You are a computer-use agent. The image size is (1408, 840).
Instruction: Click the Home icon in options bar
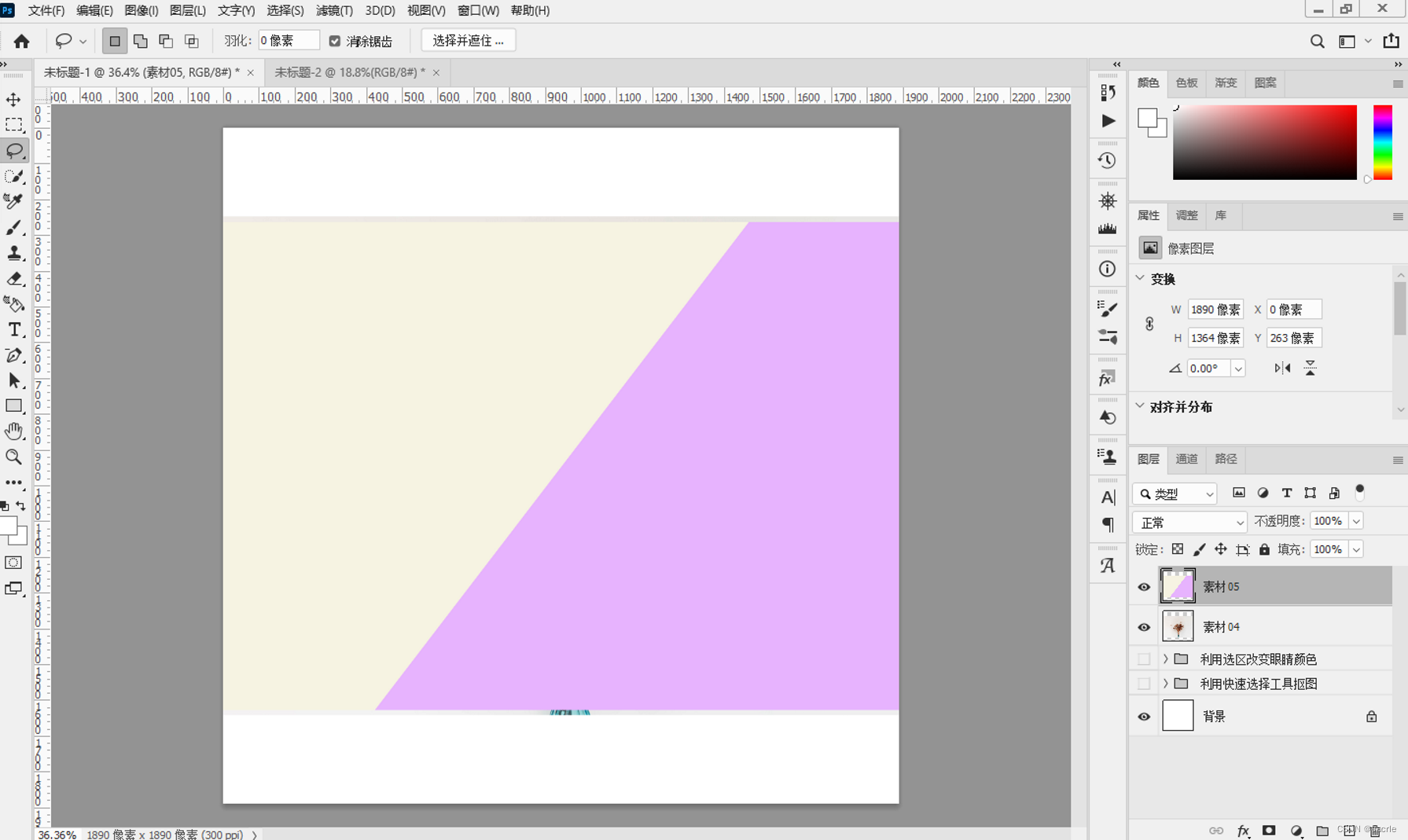point(21,41)
